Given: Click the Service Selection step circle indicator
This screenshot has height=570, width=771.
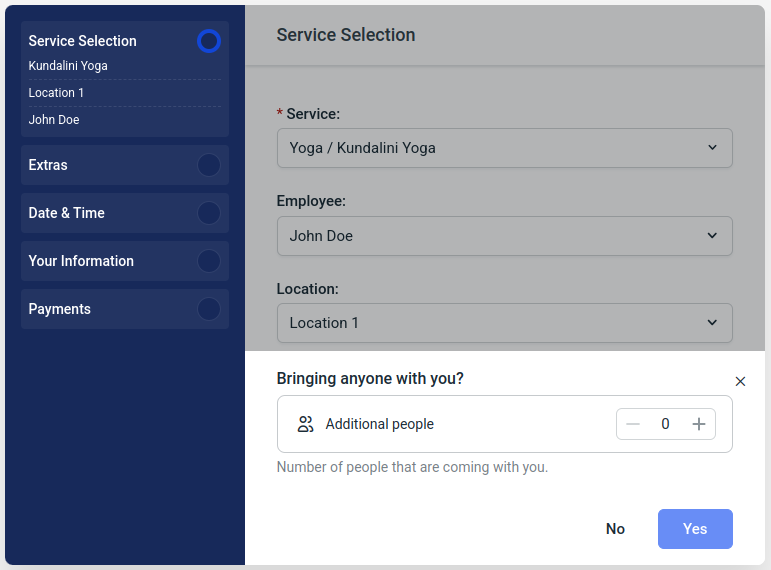Looking at the screenshot, I should [209, 41].
